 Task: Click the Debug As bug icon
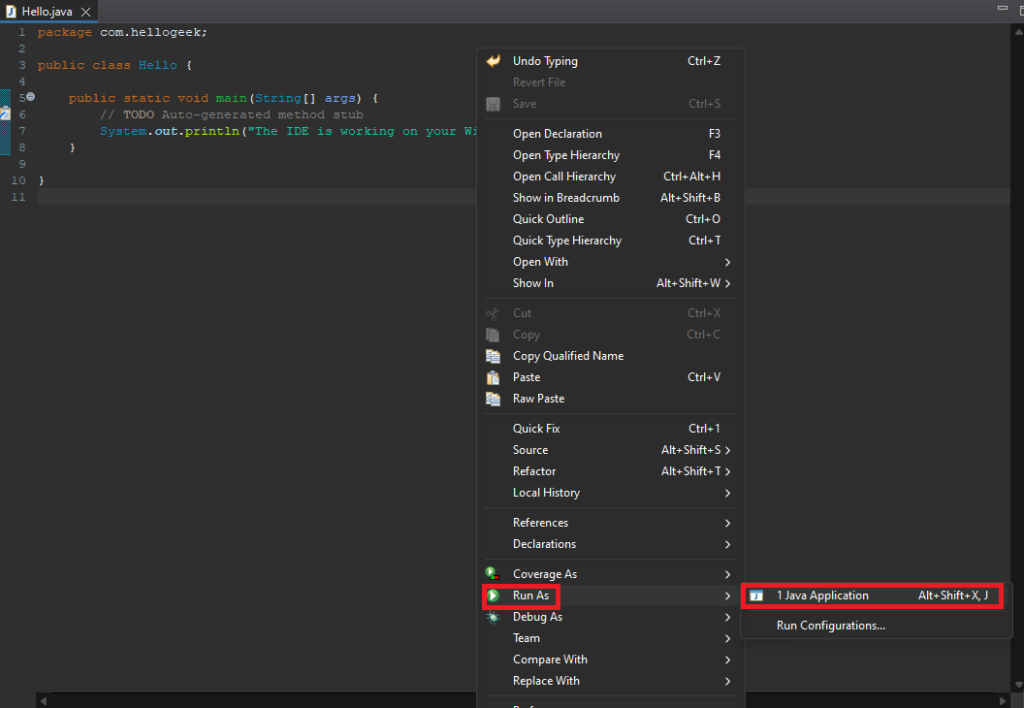tap(493, 617)
